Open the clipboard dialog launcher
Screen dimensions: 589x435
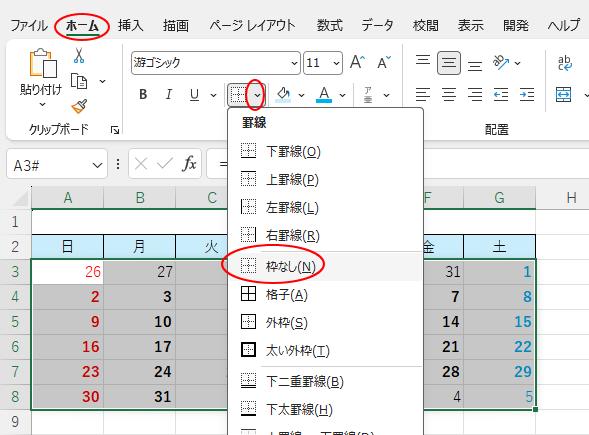(115, 130)
